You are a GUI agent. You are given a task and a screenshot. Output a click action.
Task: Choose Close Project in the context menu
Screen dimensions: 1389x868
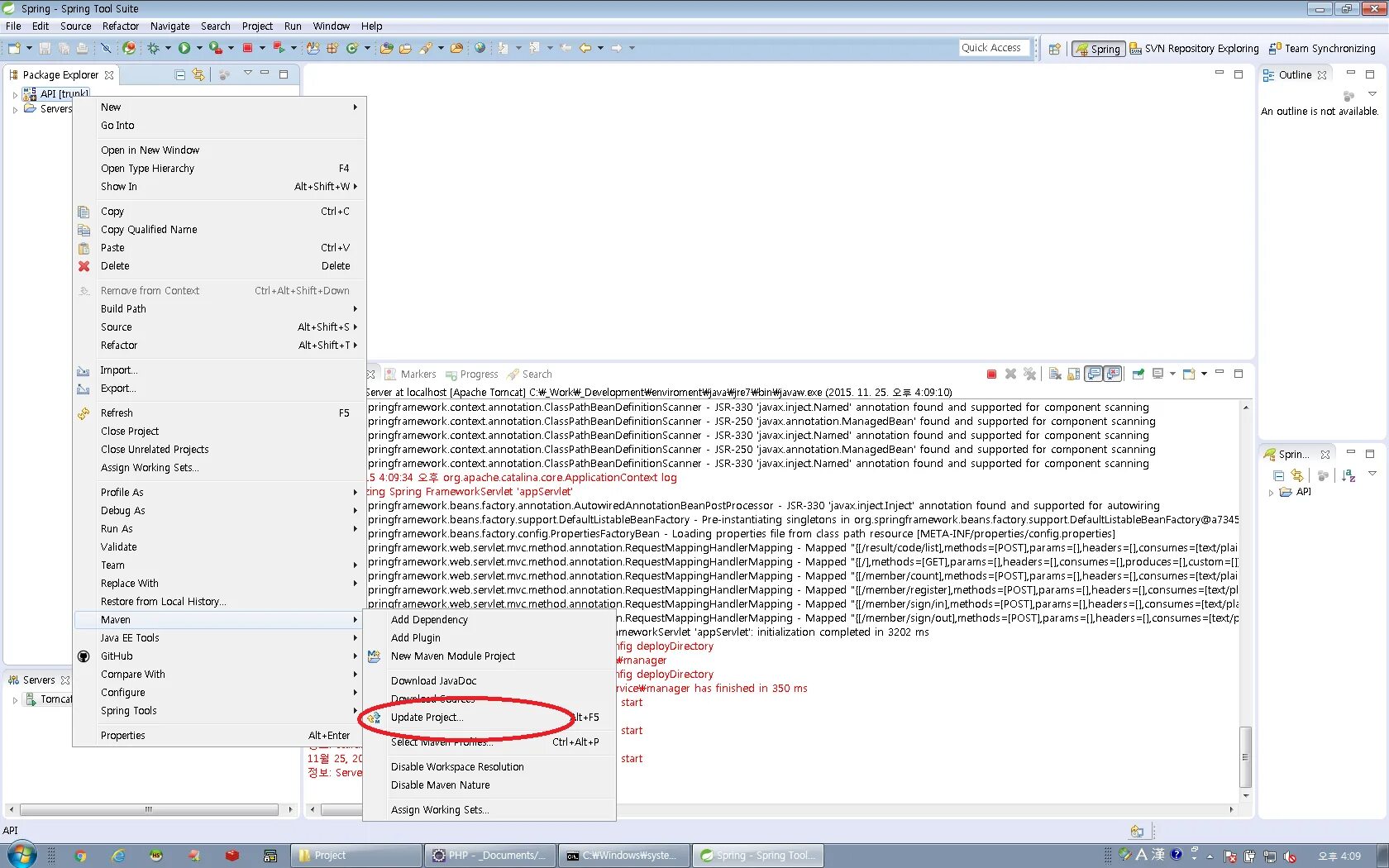pyautogui.click(x=219, y=432)
